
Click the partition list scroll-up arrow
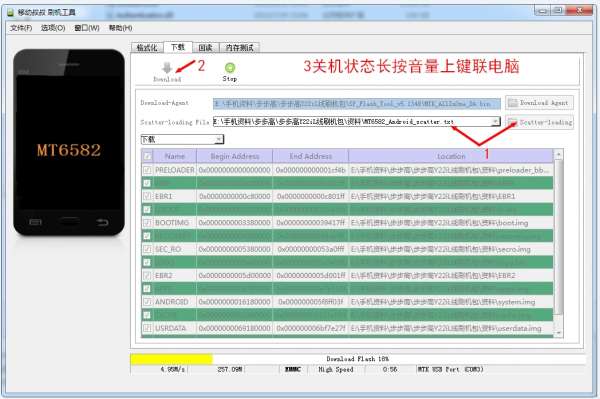[558, 155]
